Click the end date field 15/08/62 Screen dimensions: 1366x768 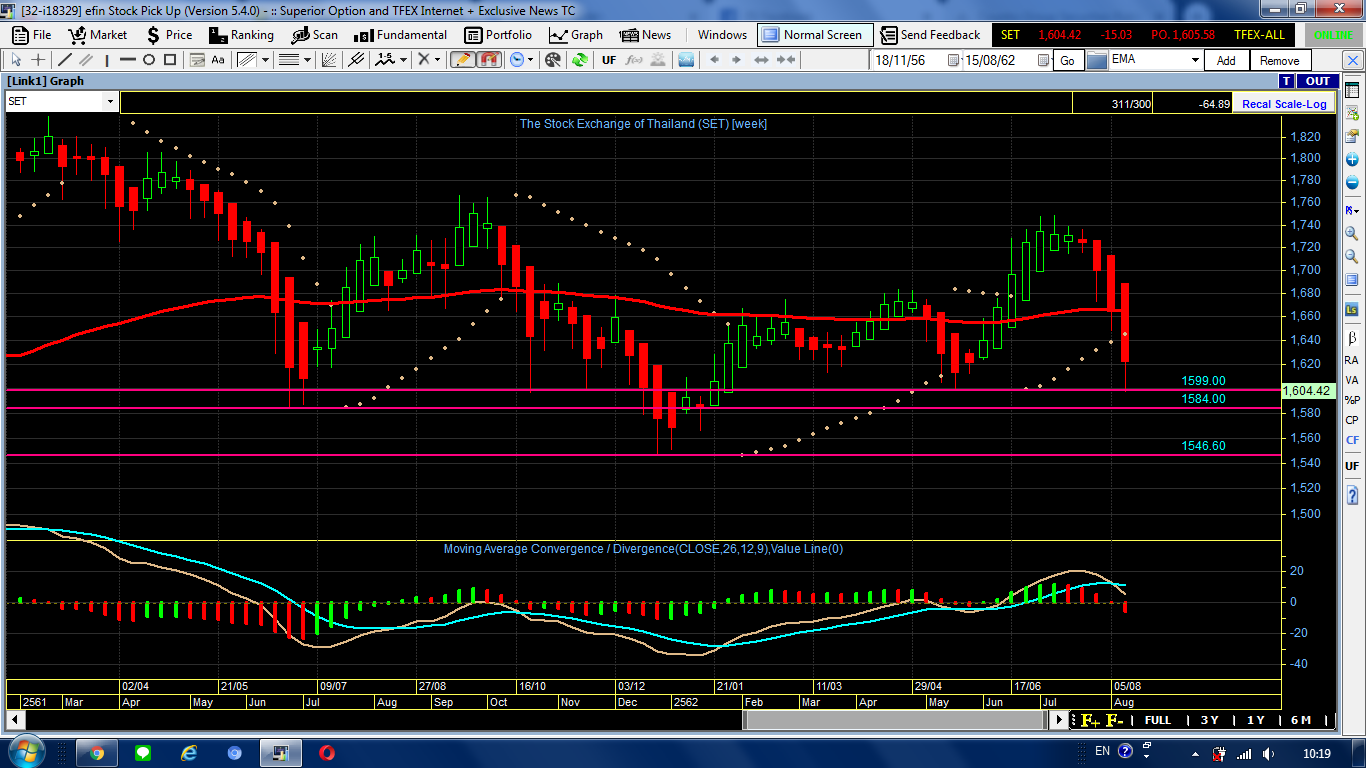pos(998,61)
